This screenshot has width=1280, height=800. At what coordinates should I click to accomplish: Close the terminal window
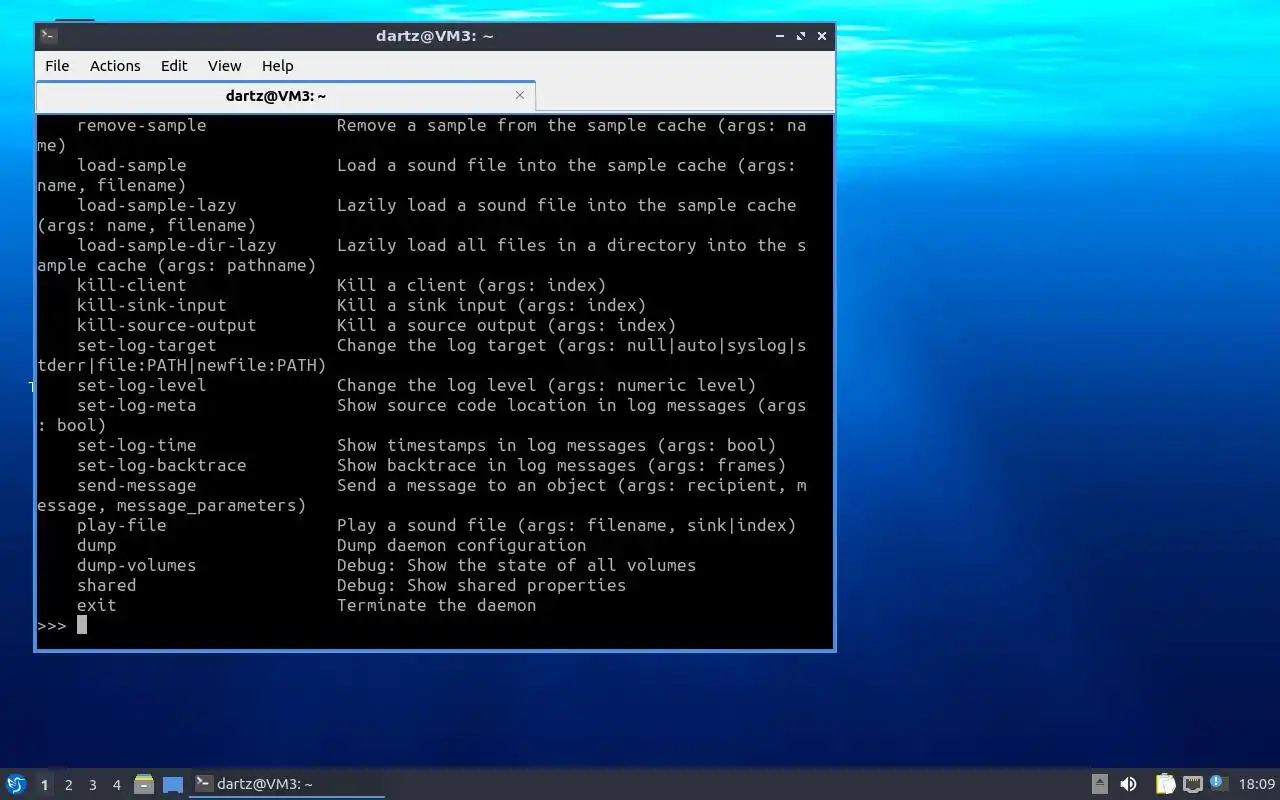click(x=822, y=36)
